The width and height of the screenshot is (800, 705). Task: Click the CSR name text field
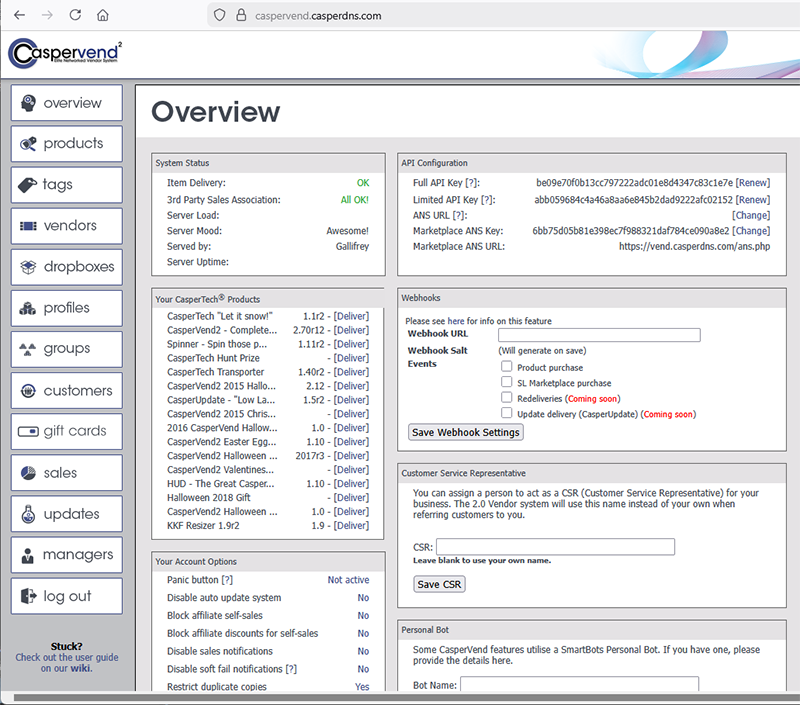pyautogui.click(x=555, y=547)
